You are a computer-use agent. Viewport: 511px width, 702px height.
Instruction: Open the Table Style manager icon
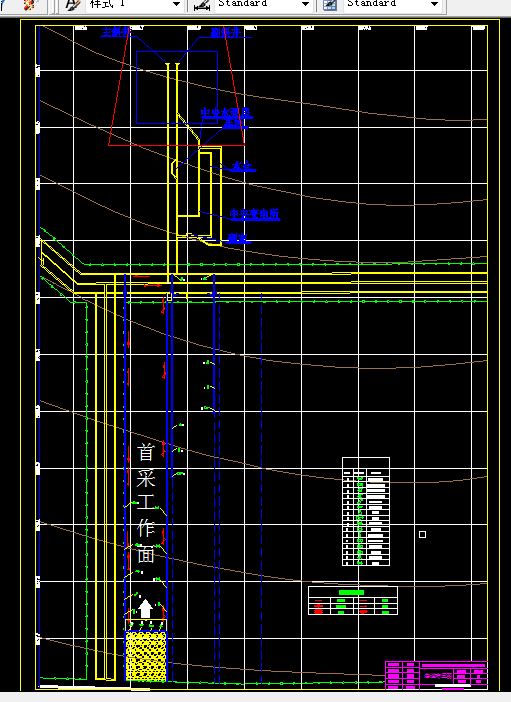tap(330, 4)
